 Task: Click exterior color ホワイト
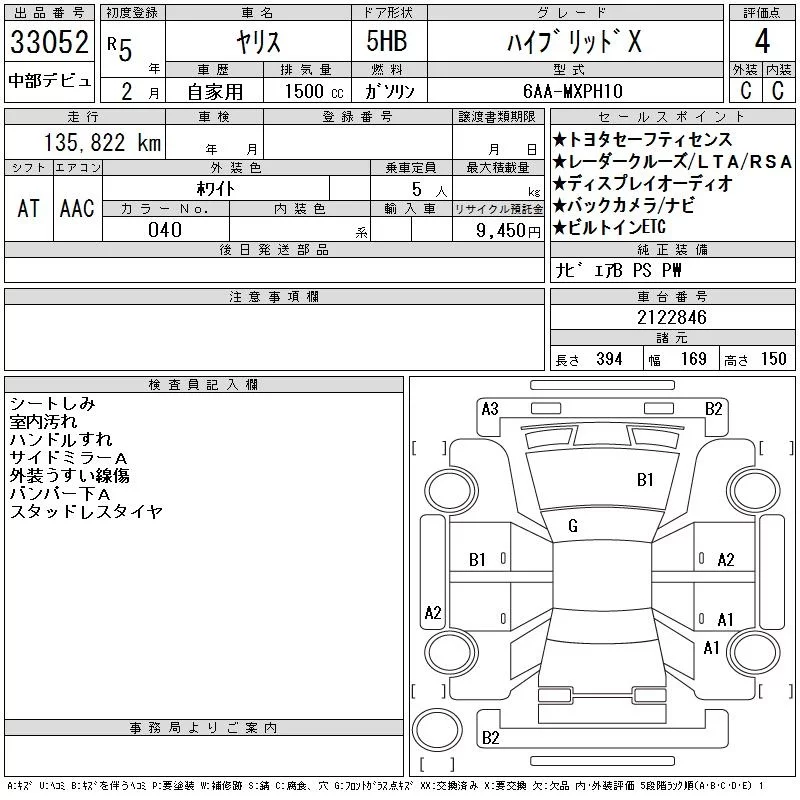(216, 189)
